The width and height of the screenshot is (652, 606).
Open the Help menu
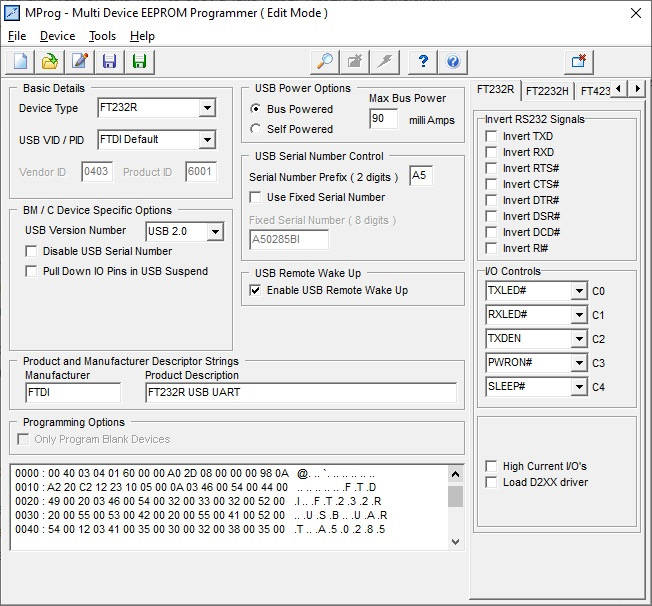(142, 36)
